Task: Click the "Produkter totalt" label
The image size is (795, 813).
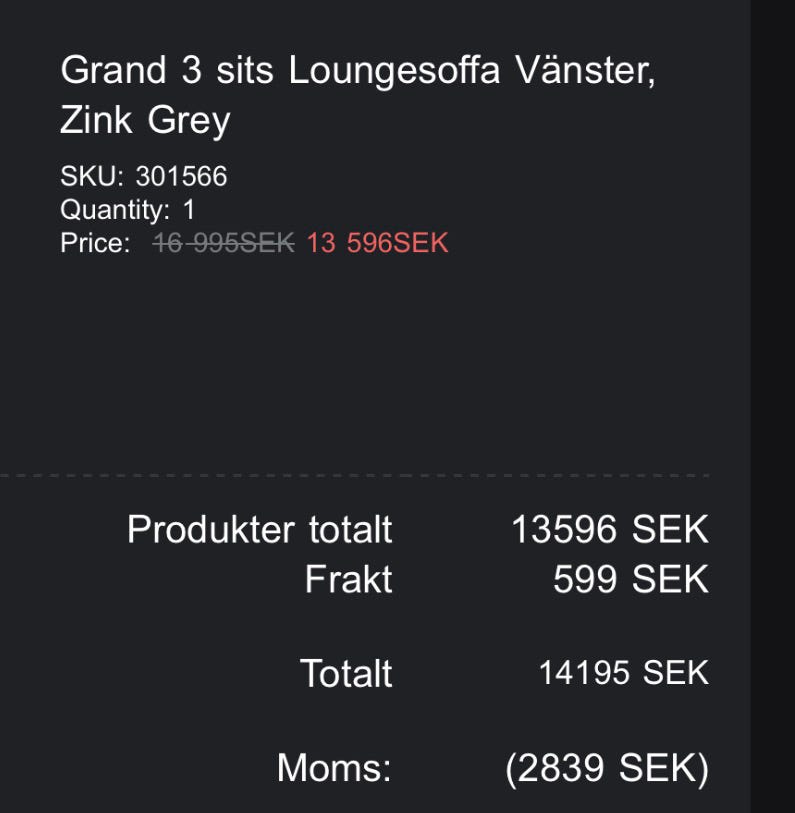Action: click(x=260, y=530)
